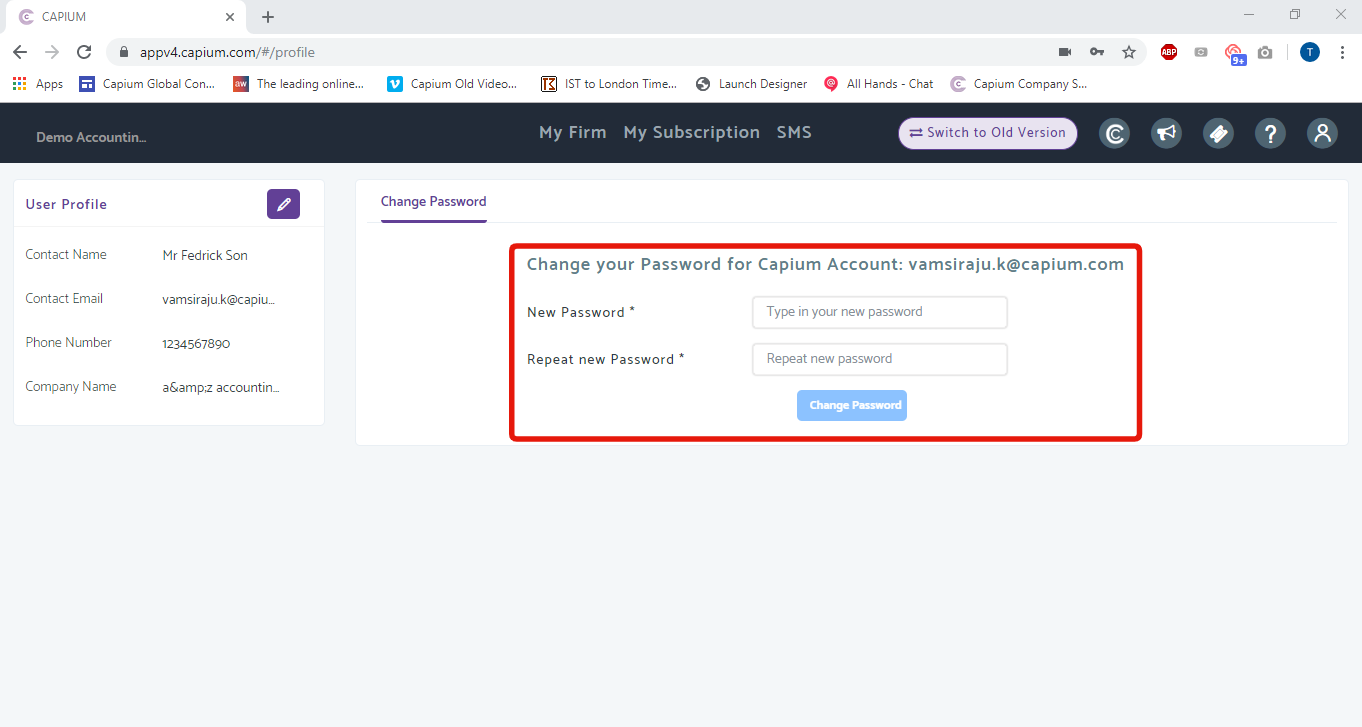Image resolution: width=1362 pixels, height=727 pixels.
Task: Click the browser forward arrow
Action: [x=52, y=52]
